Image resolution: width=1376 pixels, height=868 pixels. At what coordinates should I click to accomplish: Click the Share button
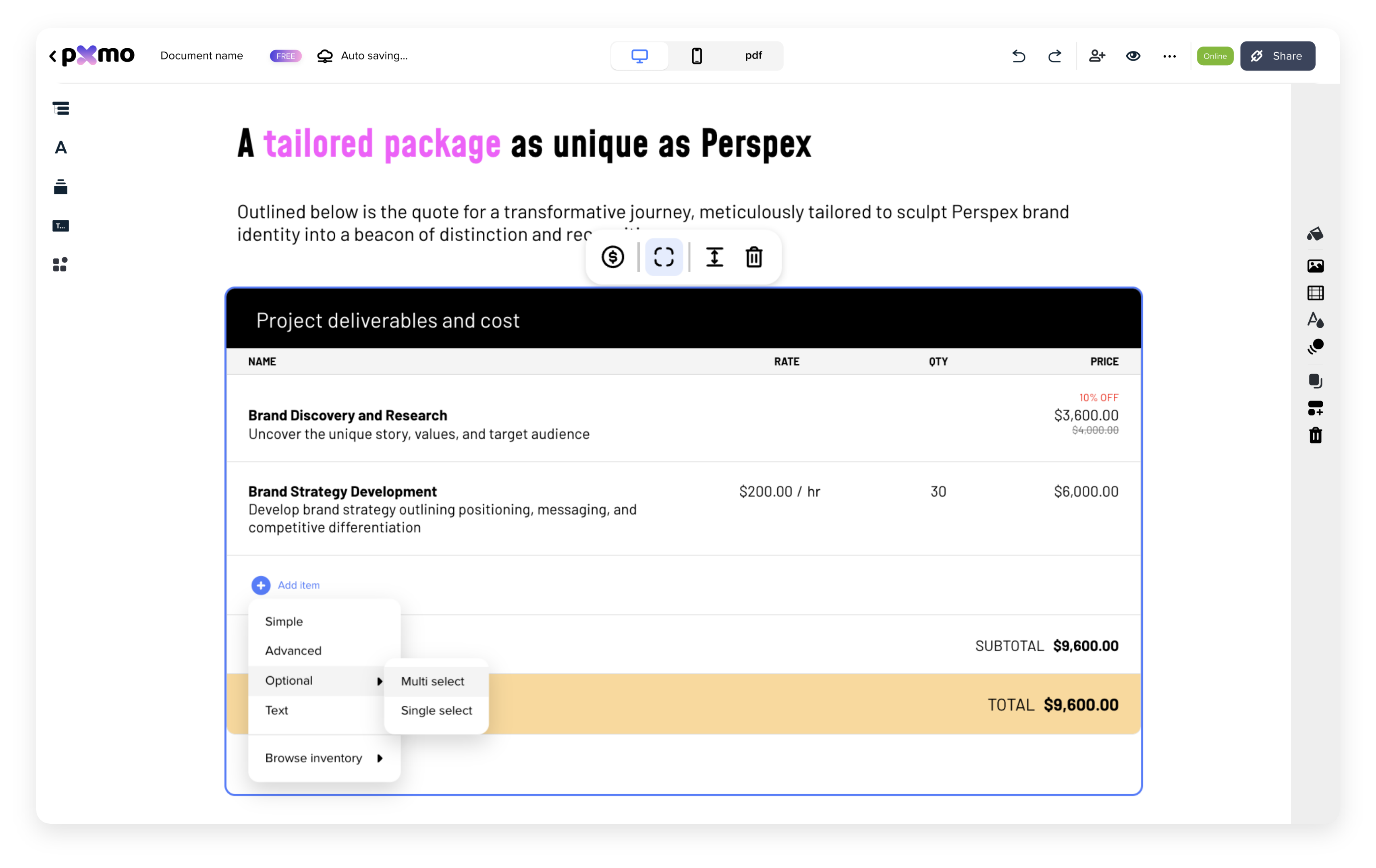pos(1277,56)
